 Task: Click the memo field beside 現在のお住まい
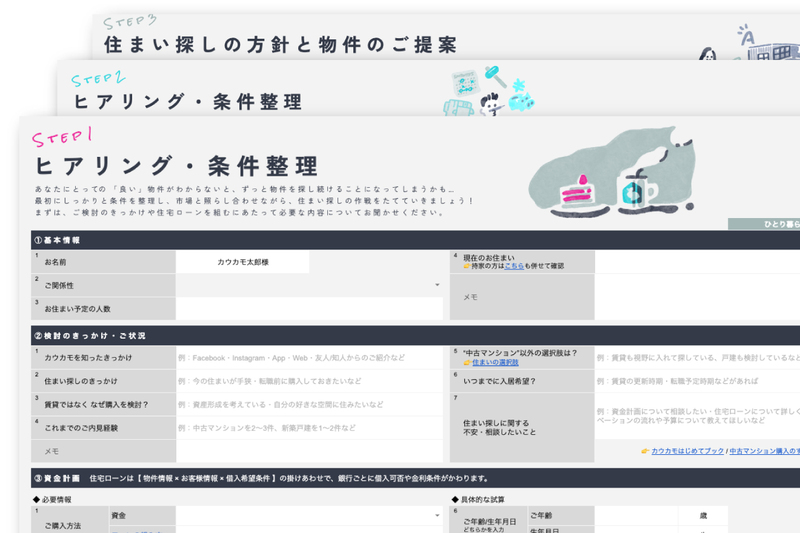tap(697, 297)
